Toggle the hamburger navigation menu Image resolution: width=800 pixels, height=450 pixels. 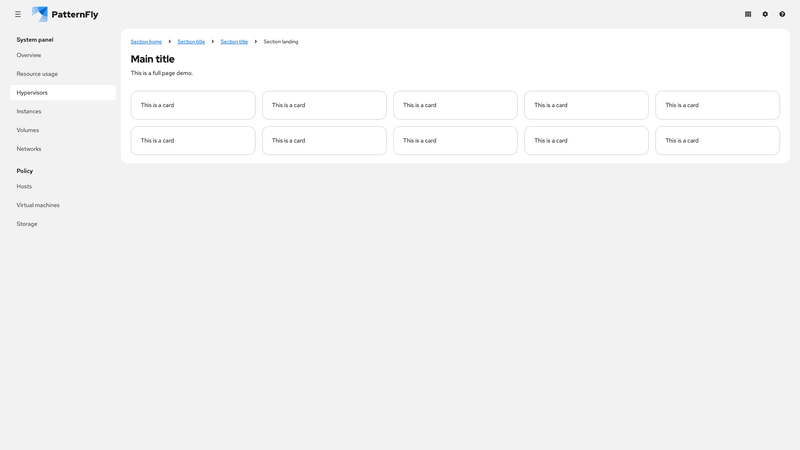tap(18, 14)
